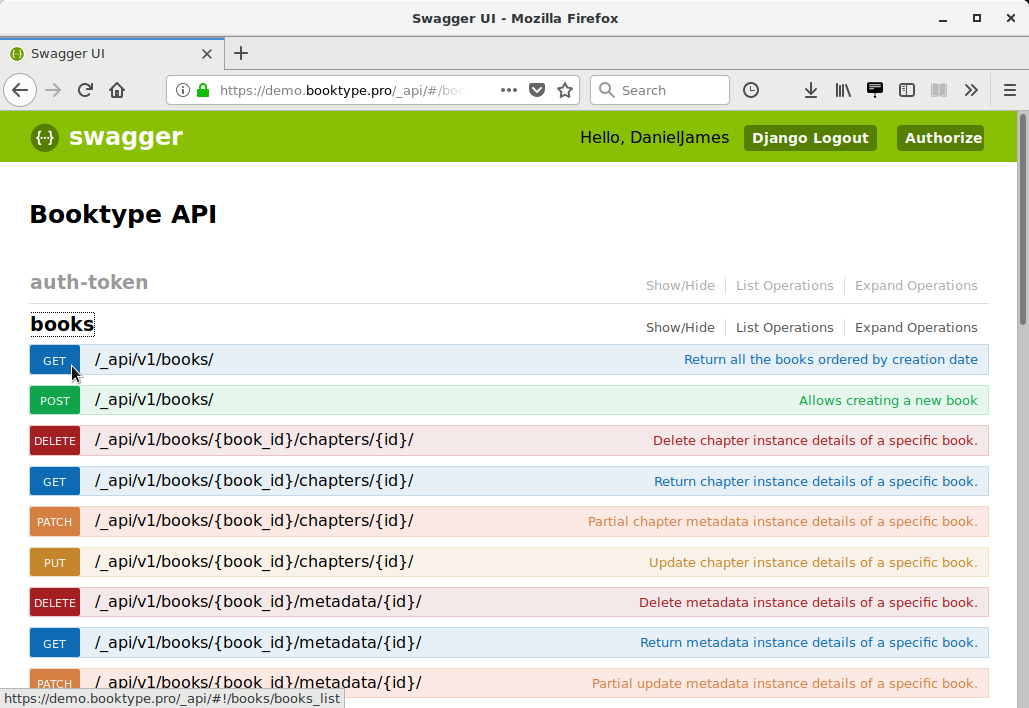
Task: Click the swagger title link
Action: [125, 136]
